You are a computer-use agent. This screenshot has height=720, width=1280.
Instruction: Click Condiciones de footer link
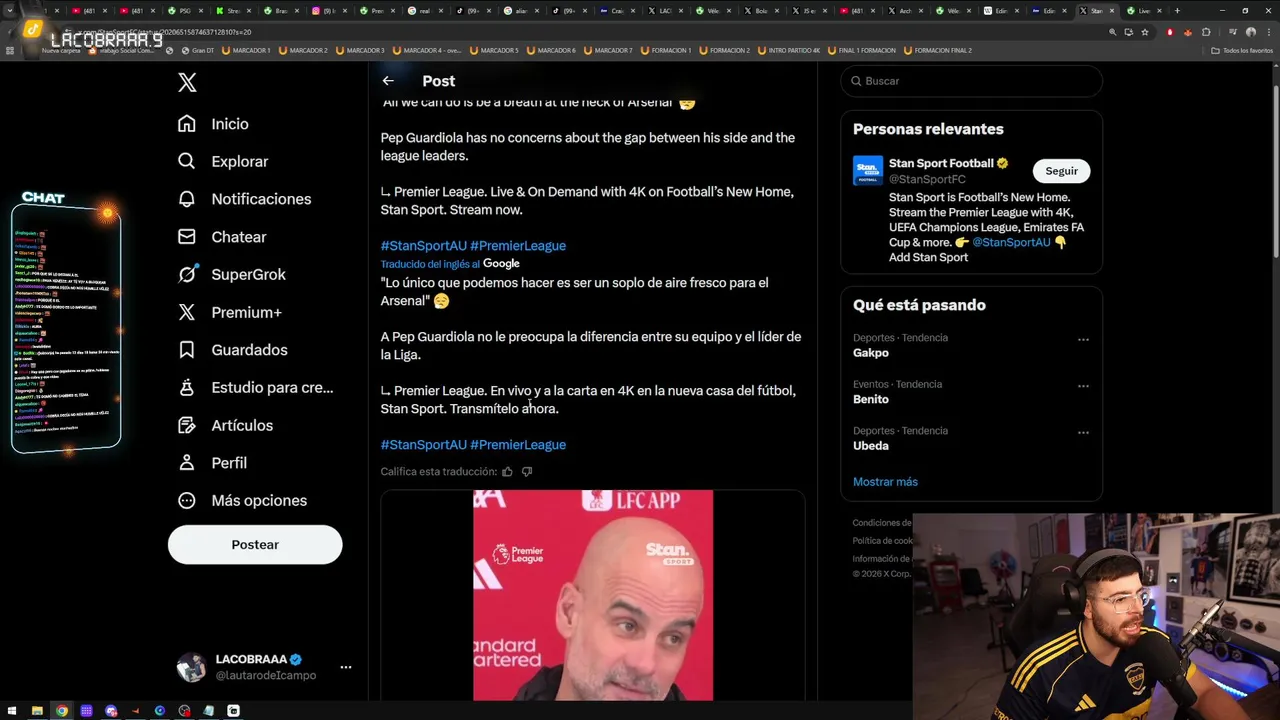coord(882,523)
